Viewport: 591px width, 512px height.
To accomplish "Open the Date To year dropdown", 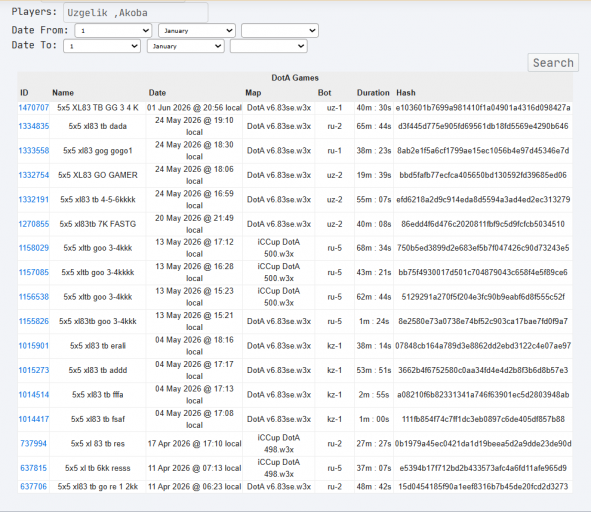I will [269, 46].
